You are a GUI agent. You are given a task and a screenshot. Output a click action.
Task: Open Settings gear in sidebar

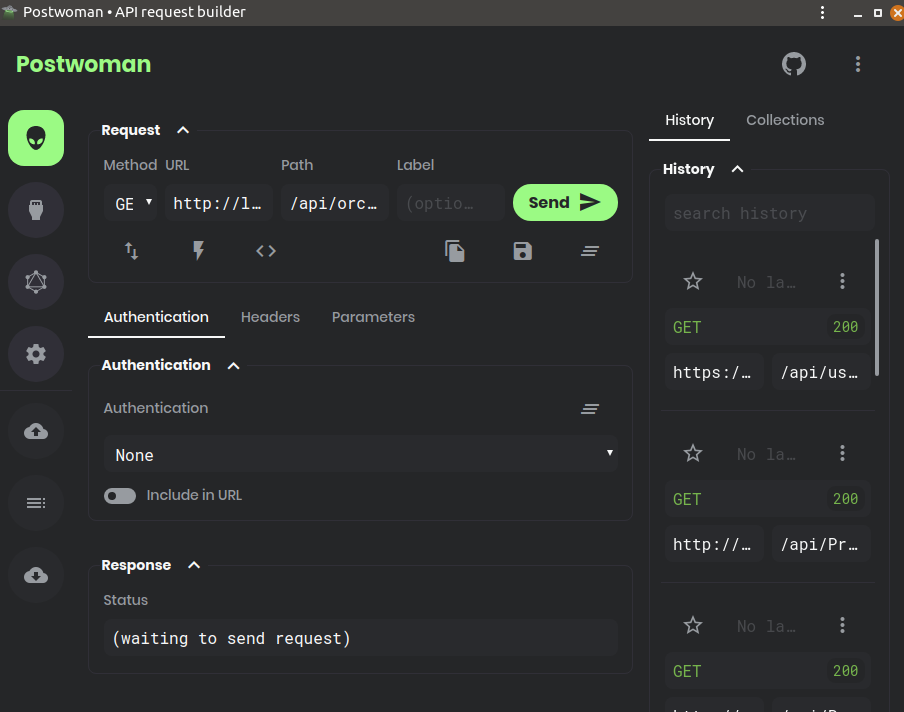[36, 354]
